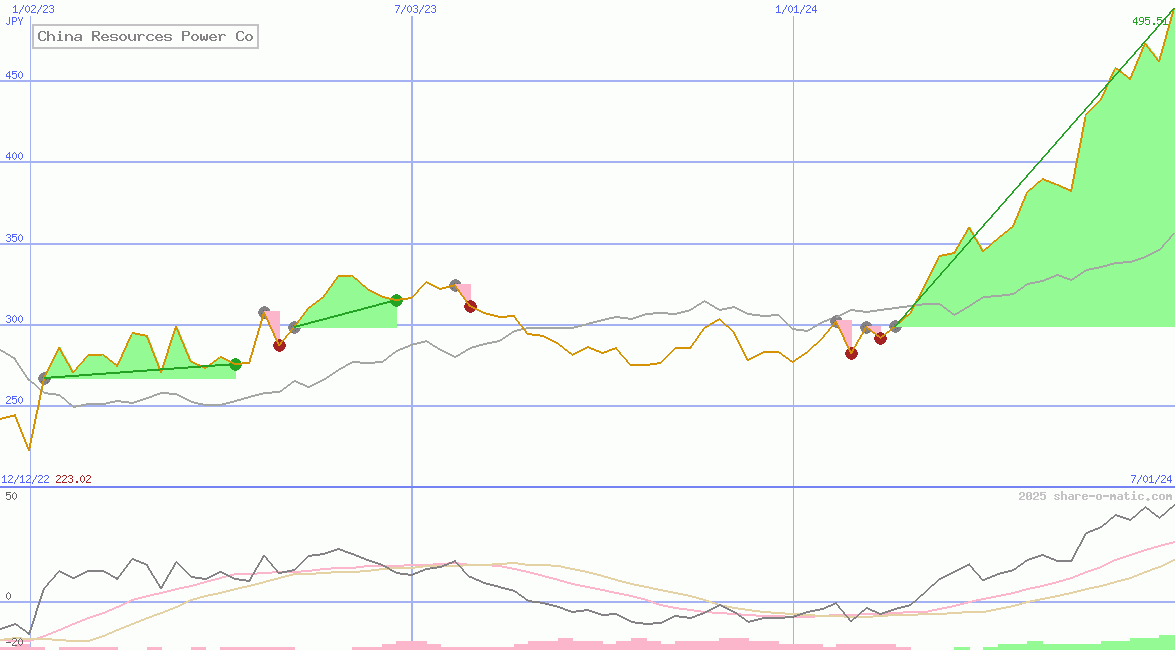
Task: Click the pink volume bars at the bottom center
Action: tap(650, 645)
